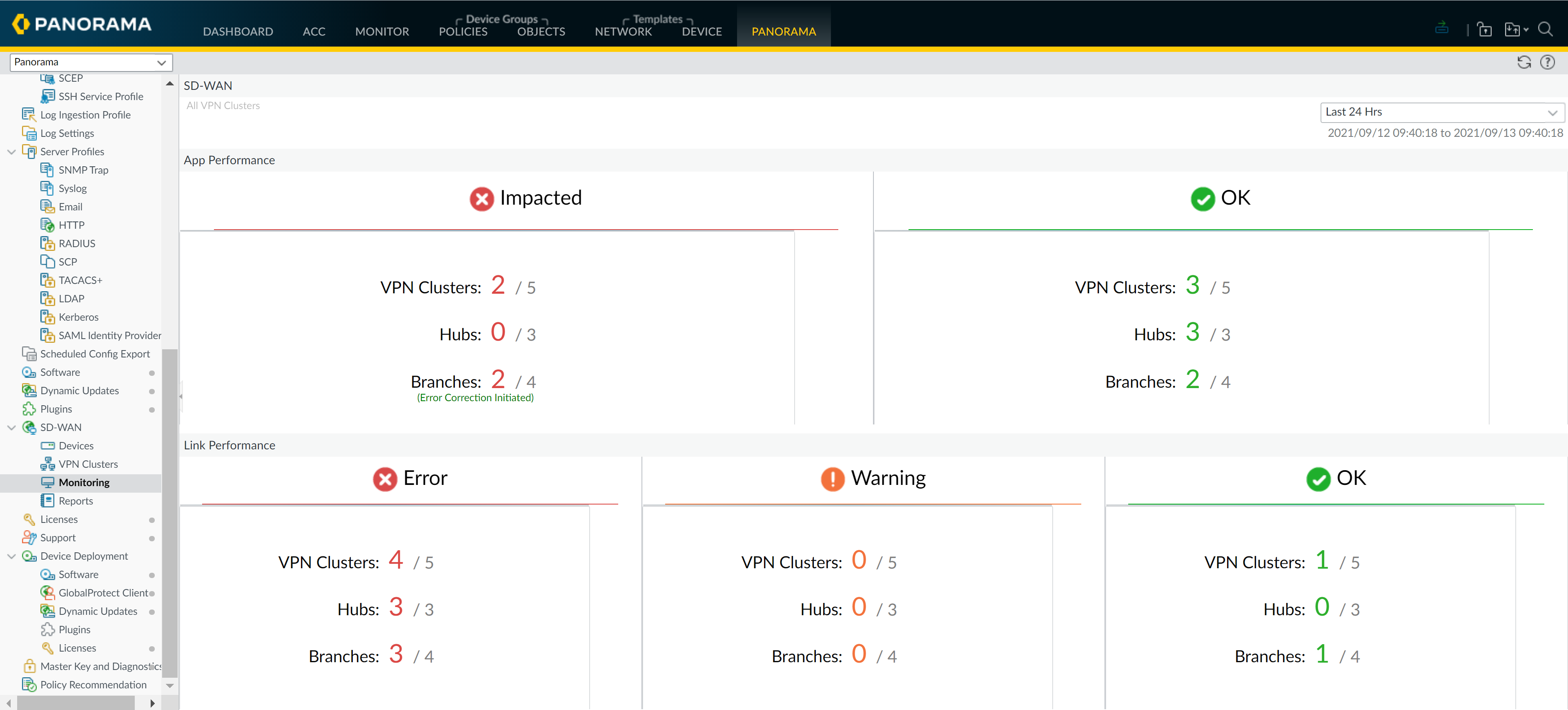Switch to the POLICIES tab
1568x710 pixels.
[x=463, y=31]
